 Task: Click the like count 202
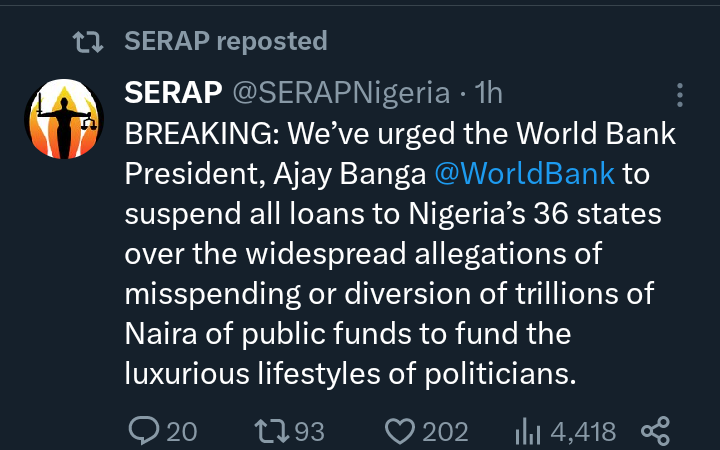point(445,432)
